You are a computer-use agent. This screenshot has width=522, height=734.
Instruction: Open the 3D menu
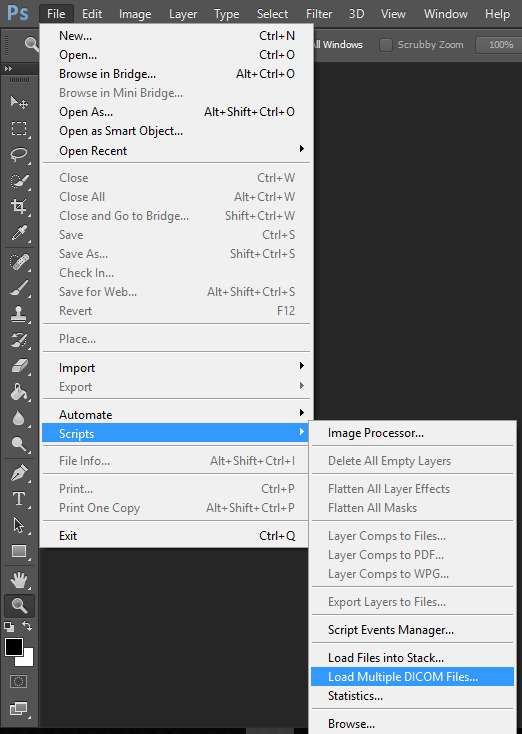pos(356,14)
